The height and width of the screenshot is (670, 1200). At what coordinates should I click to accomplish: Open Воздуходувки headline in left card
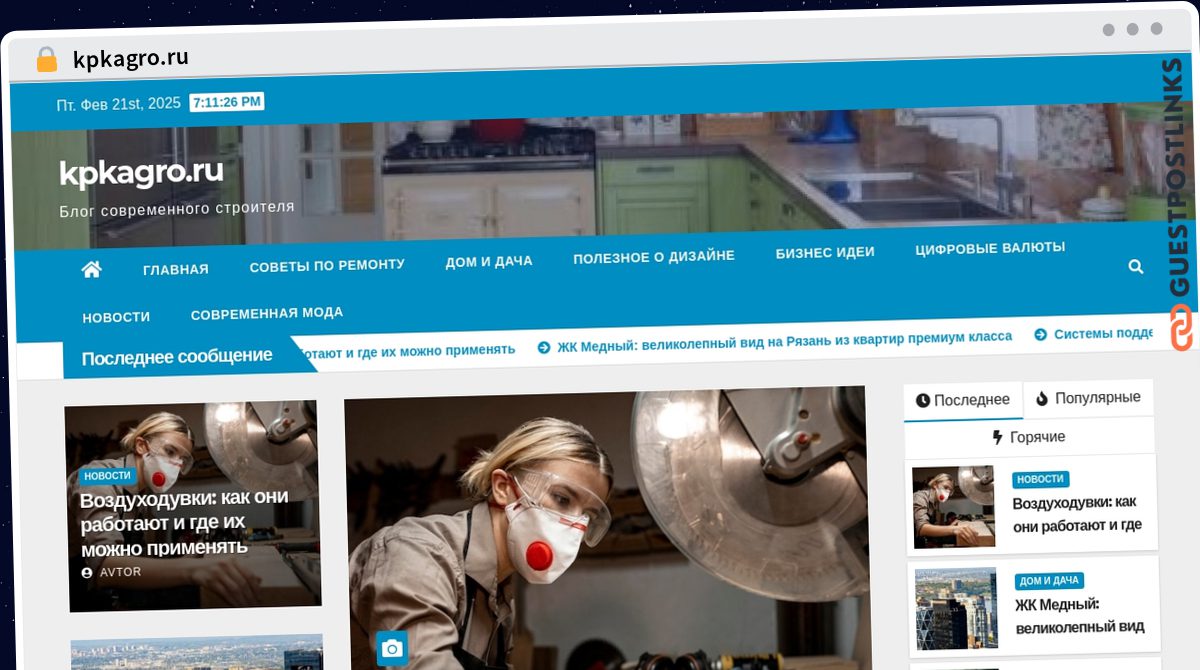pyautogui.click(x=184, y=522)
